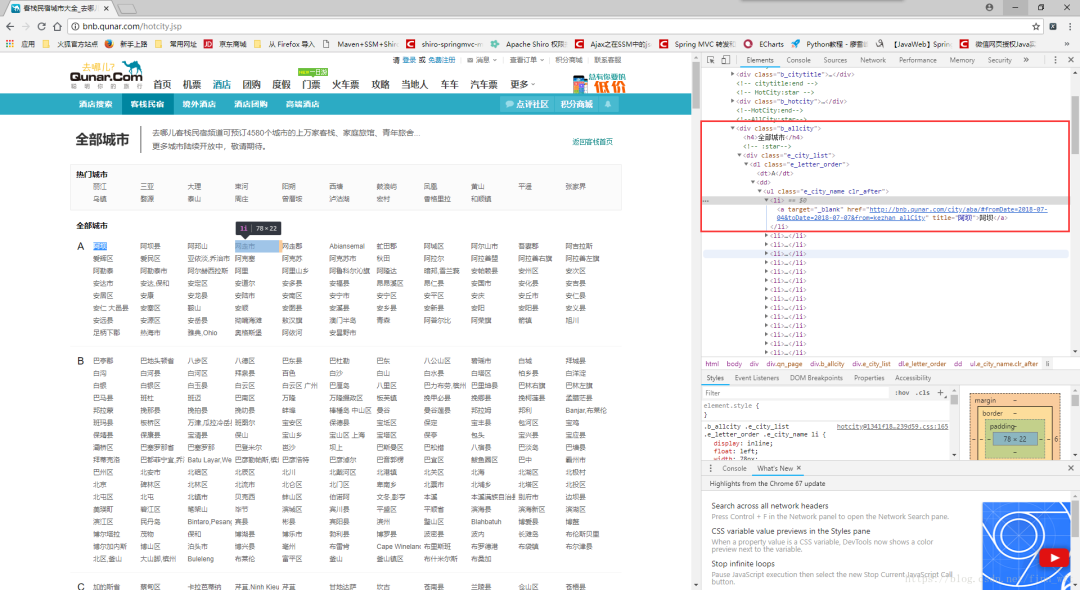Image resolution: width=1080 pixels, height=590 pixels.
Task: Bookmark this page with the star icon
Action: tap(1035, 26)
